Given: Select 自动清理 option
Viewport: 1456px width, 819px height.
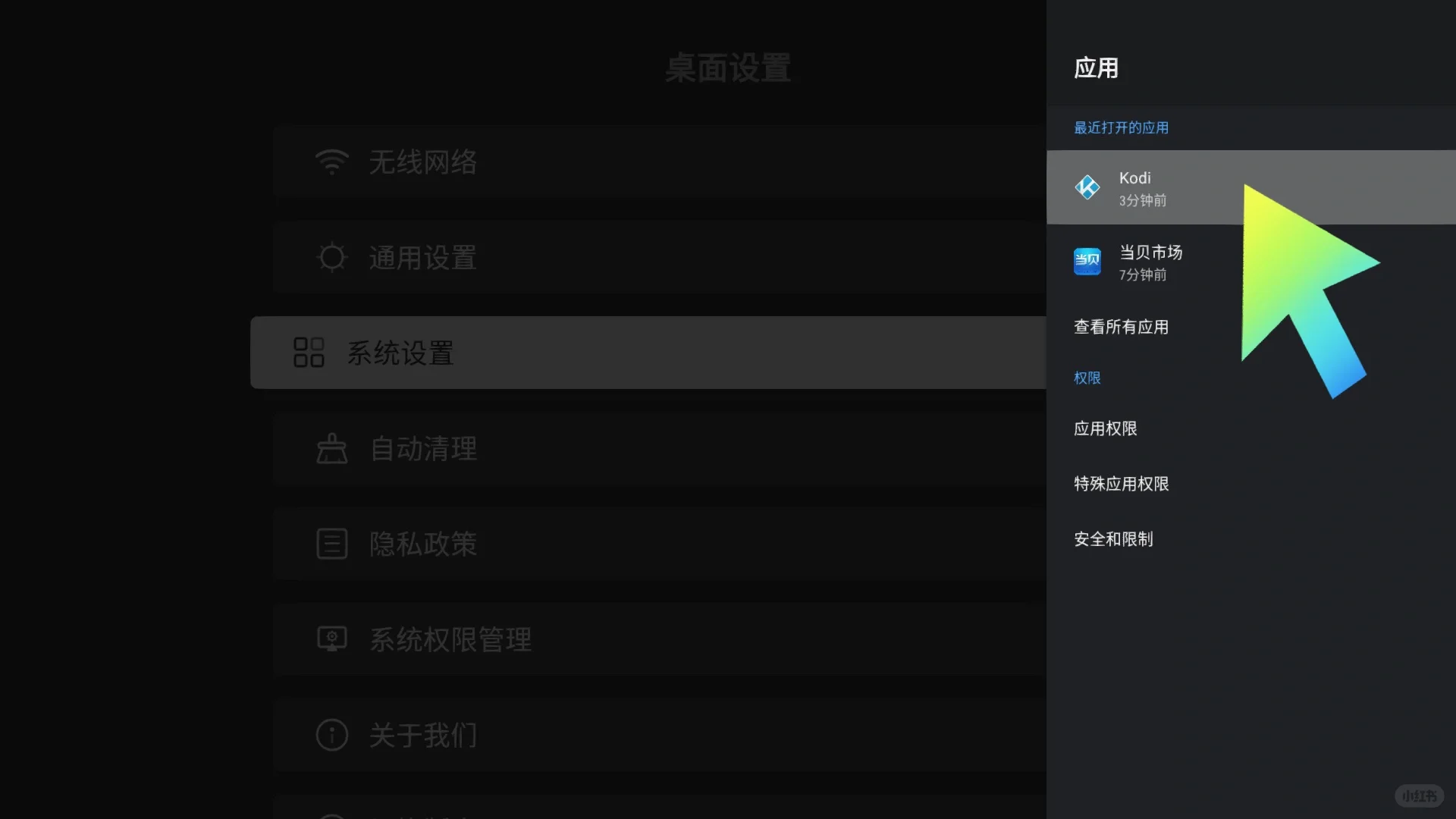Looking at the screenshot, I should tap(422, 447).
